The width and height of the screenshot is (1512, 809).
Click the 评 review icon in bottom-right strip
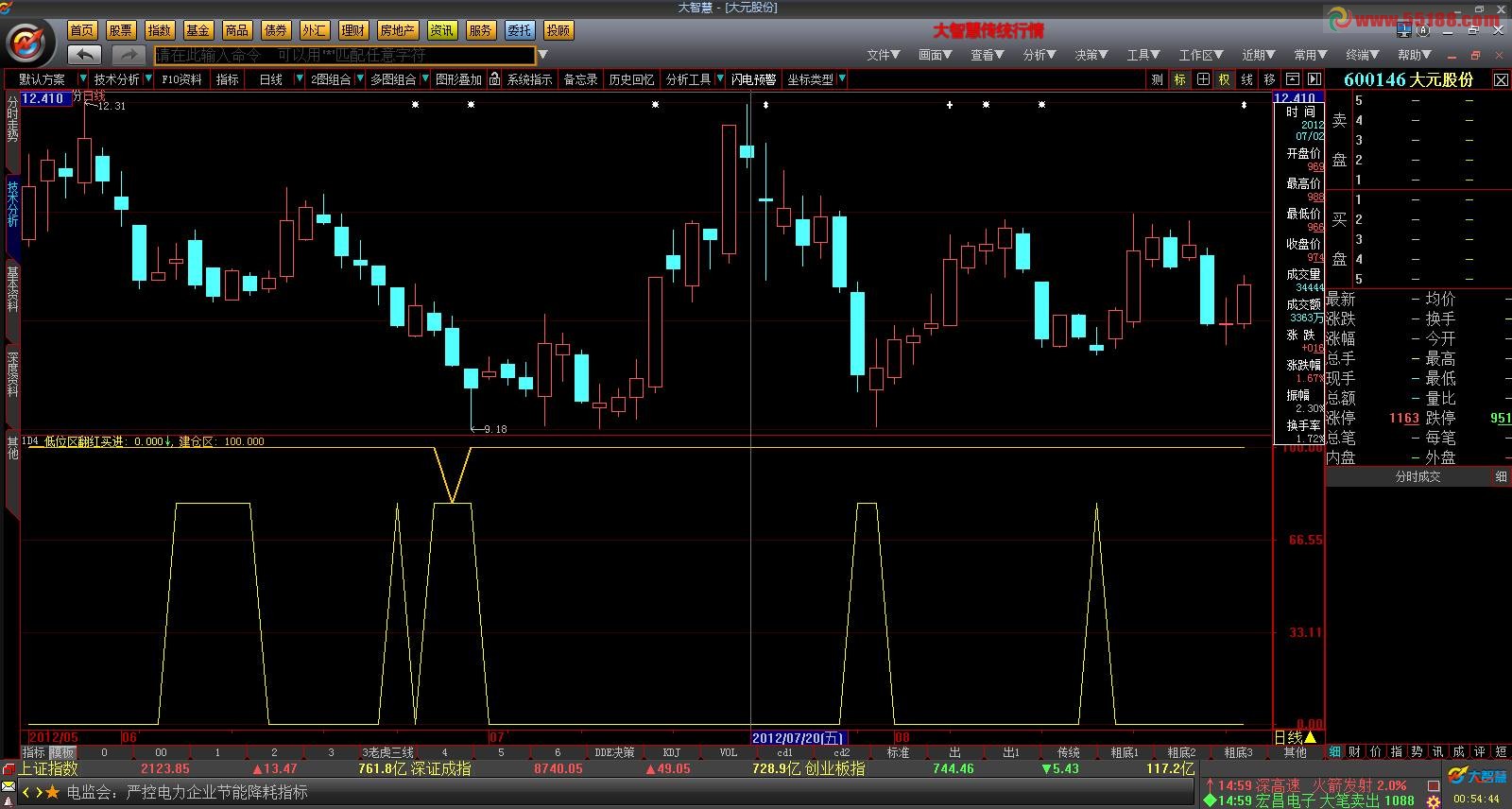(x=1480, y=752)
